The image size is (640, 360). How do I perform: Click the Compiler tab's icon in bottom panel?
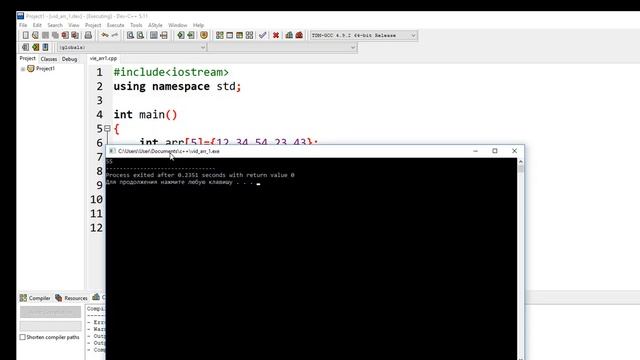[x=23, y=298]
